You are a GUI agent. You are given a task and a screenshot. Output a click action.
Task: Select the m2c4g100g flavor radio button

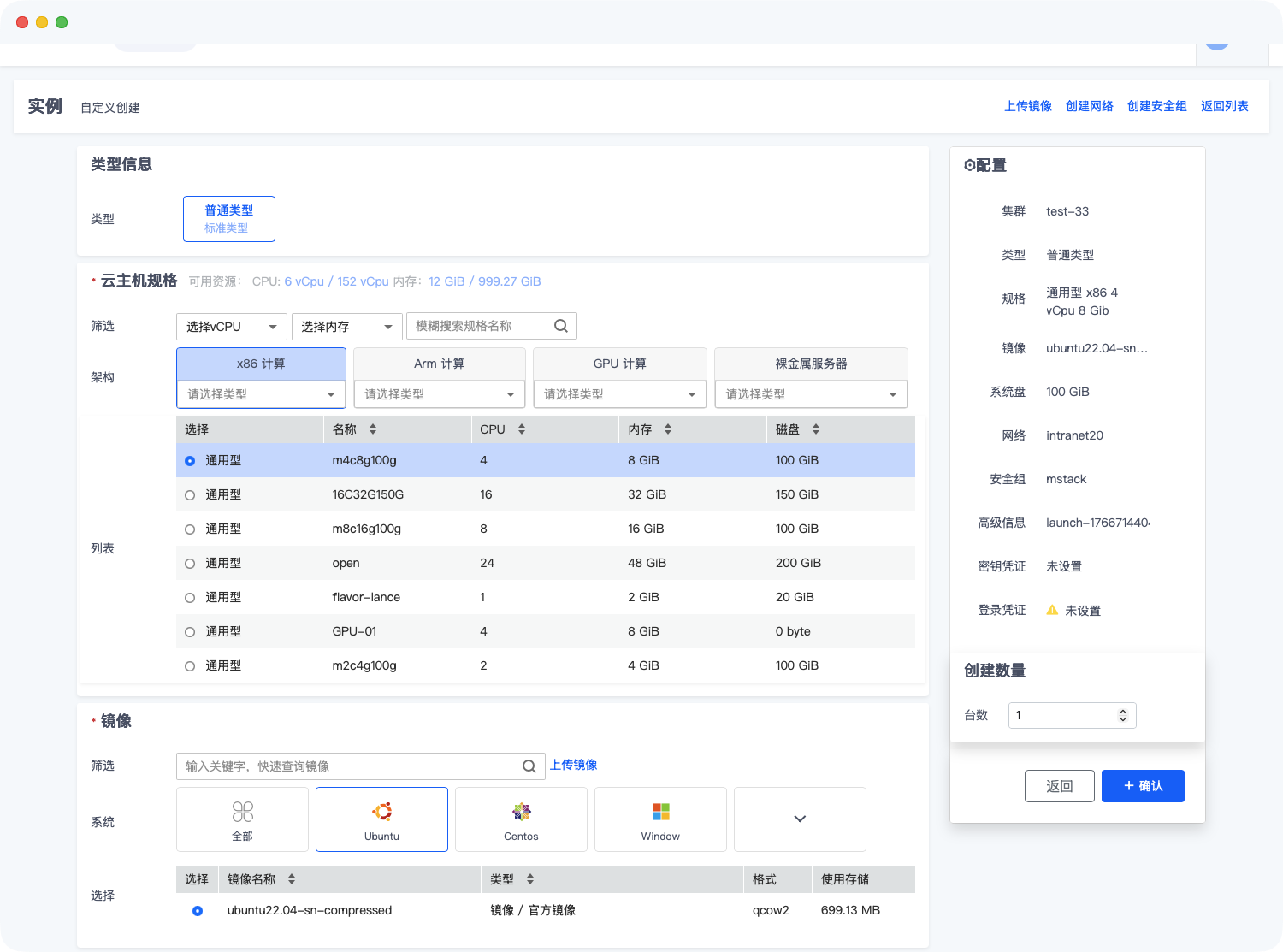point(190,666)
